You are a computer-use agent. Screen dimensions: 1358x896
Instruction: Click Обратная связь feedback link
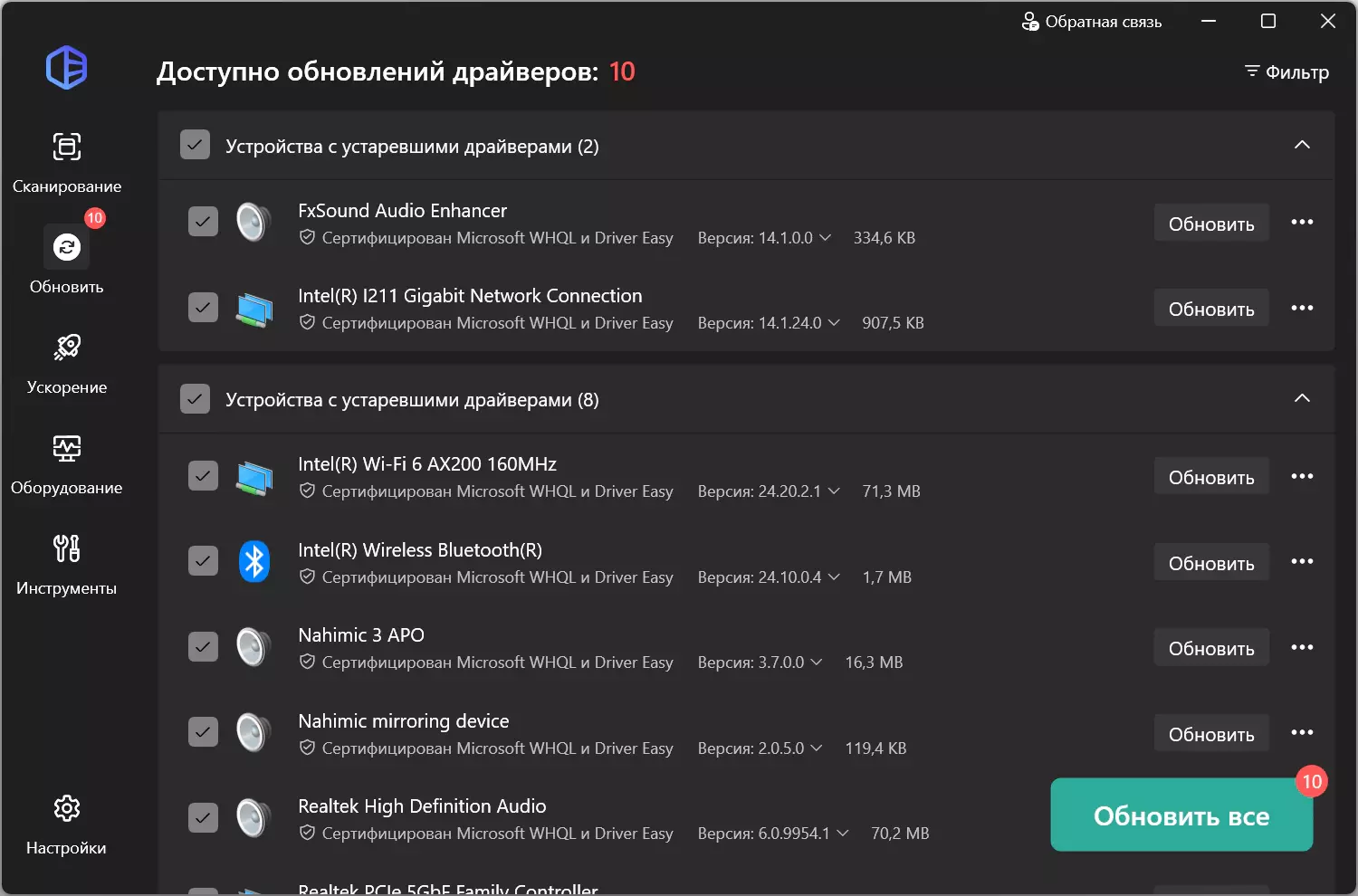pyautogui.click(x=1092, y=22)
